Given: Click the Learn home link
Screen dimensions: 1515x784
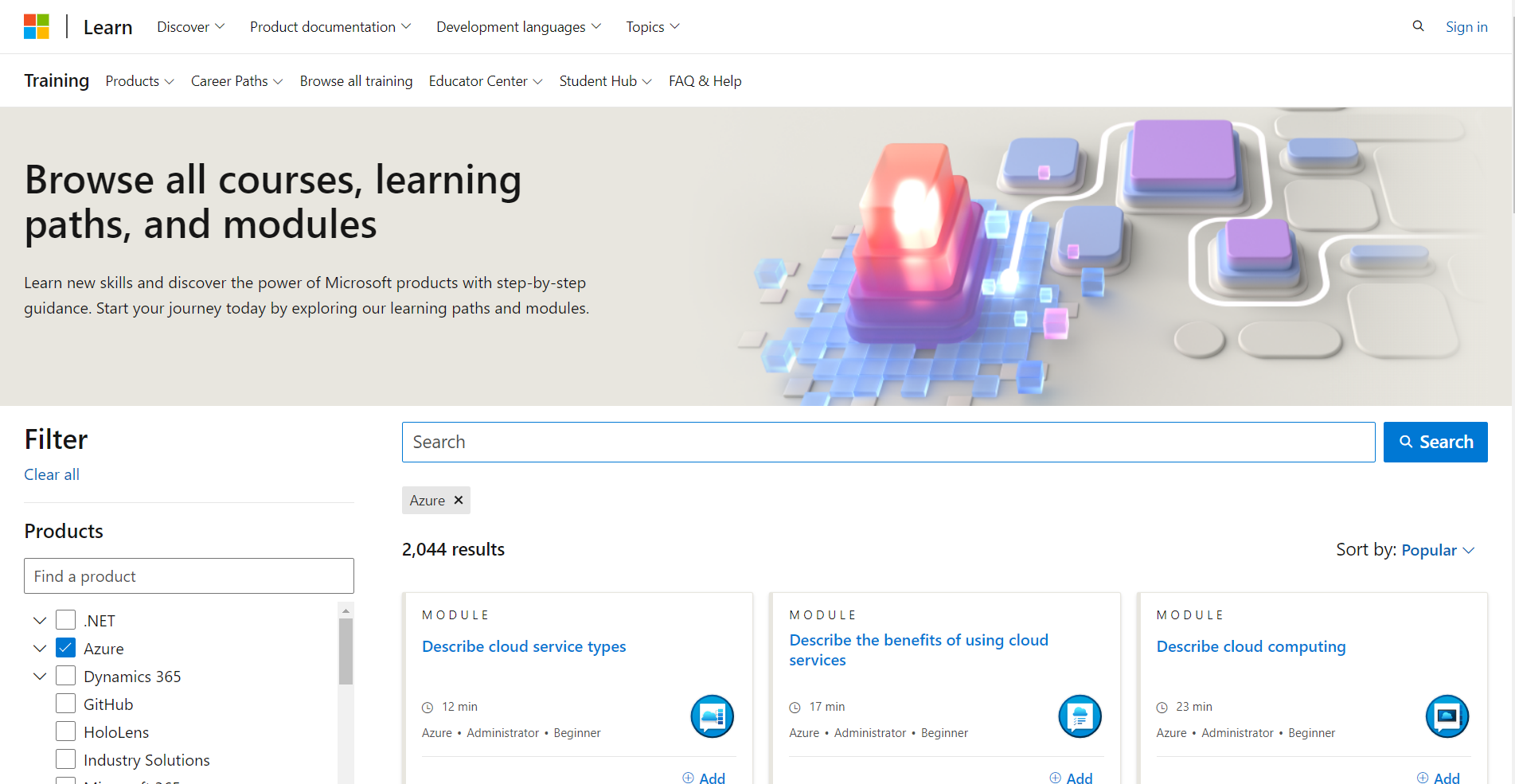Looking at the screenshot, I should 107,27.
